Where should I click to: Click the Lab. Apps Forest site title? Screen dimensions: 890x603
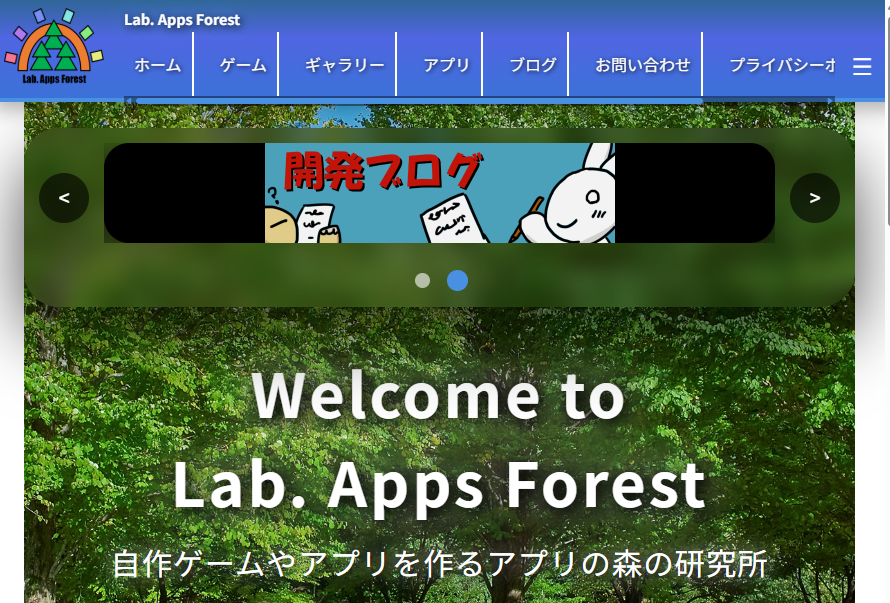click(x=182, y=20)
